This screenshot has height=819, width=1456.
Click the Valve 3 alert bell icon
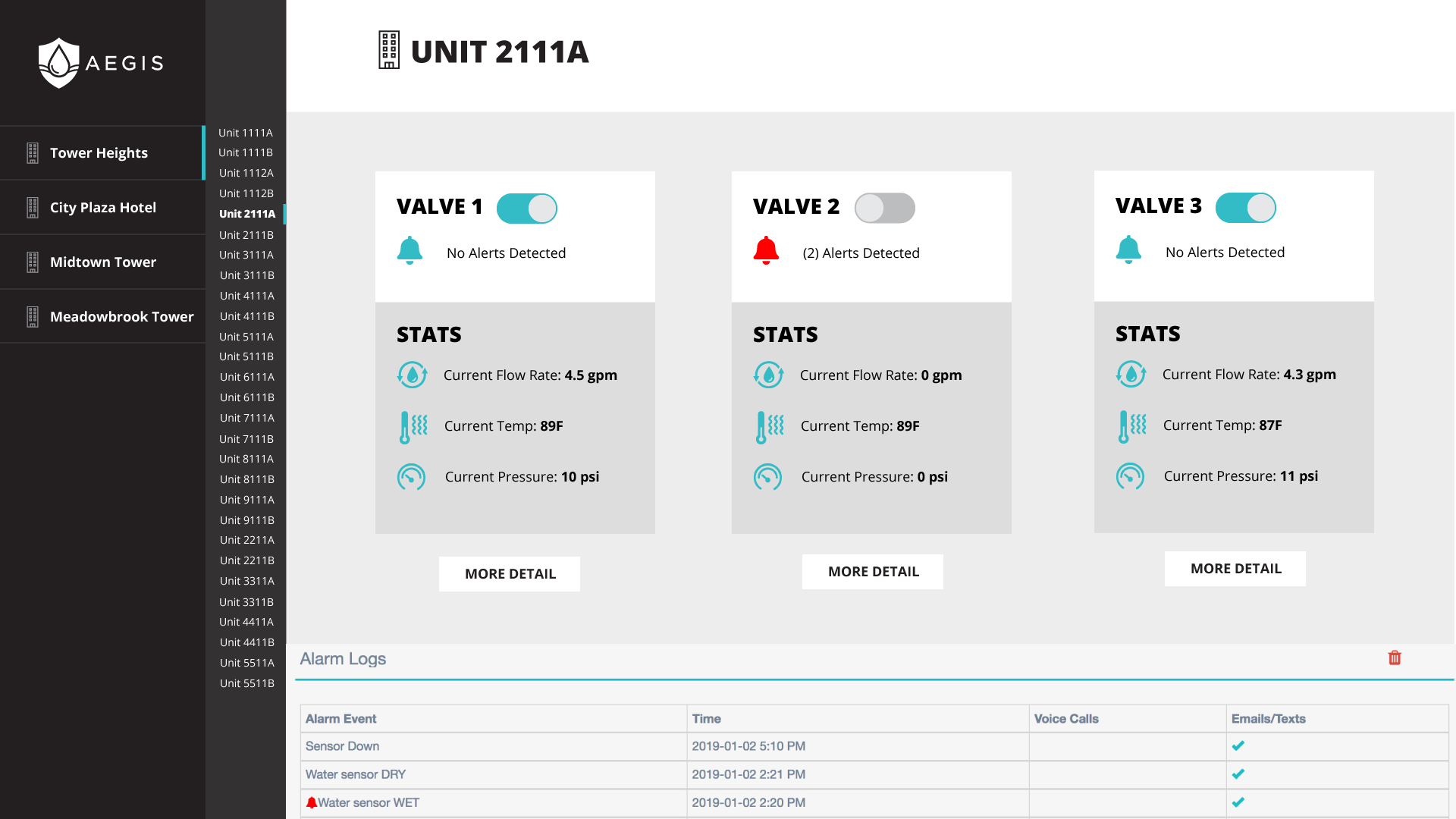tap(1128, 249)
